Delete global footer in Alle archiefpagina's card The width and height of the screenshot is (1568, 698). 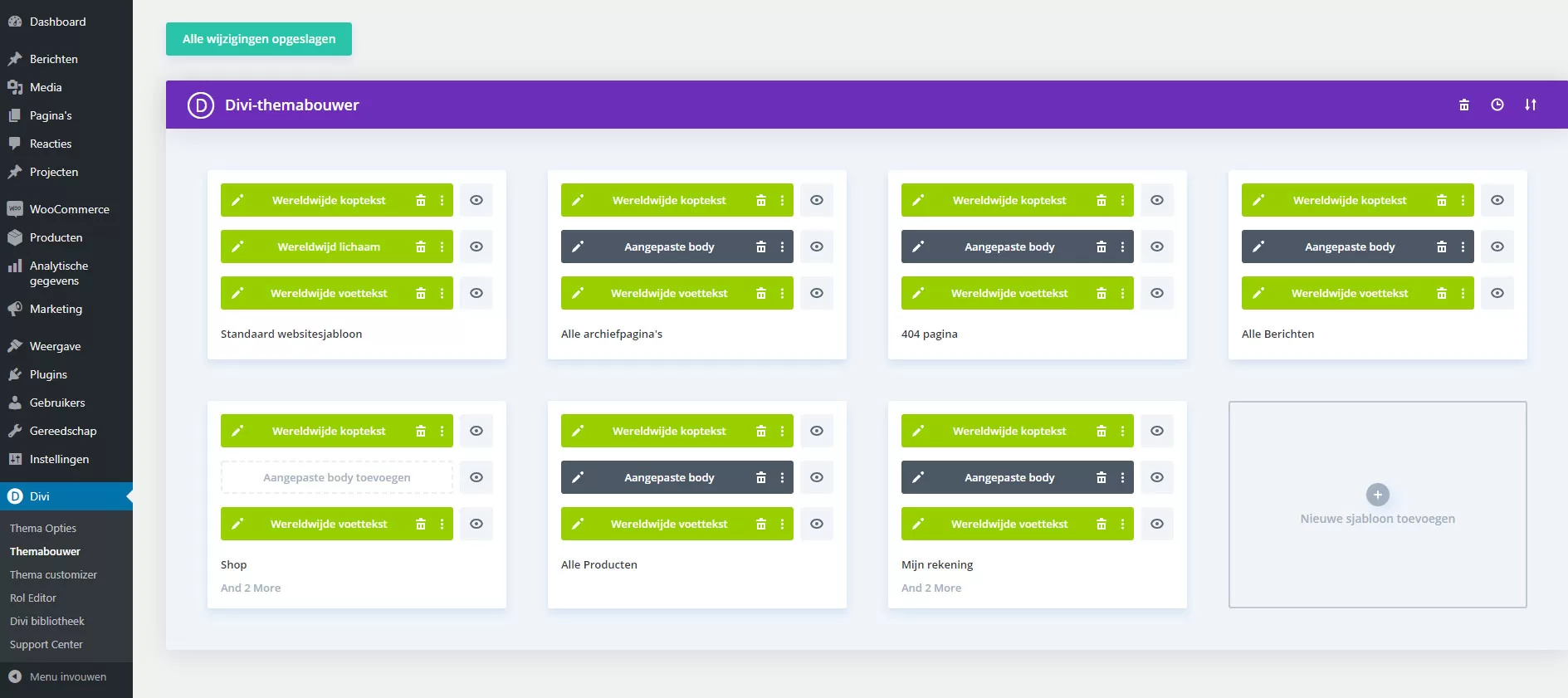(761, 293)
